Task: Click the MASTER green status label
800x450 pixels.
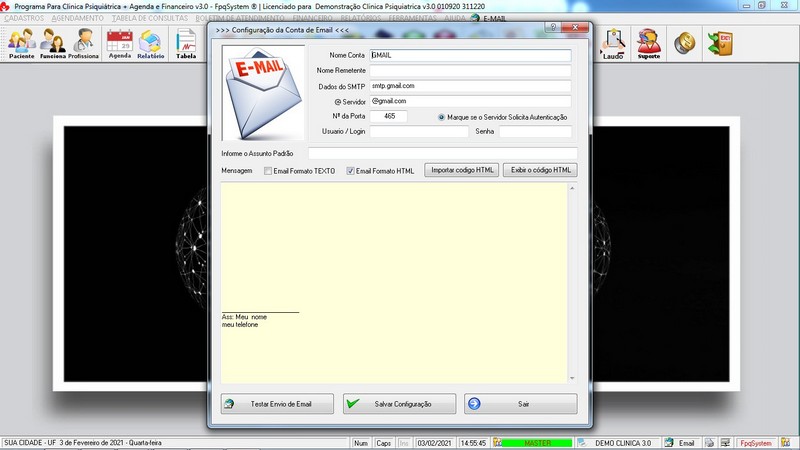Action: (x=537, y=443)
